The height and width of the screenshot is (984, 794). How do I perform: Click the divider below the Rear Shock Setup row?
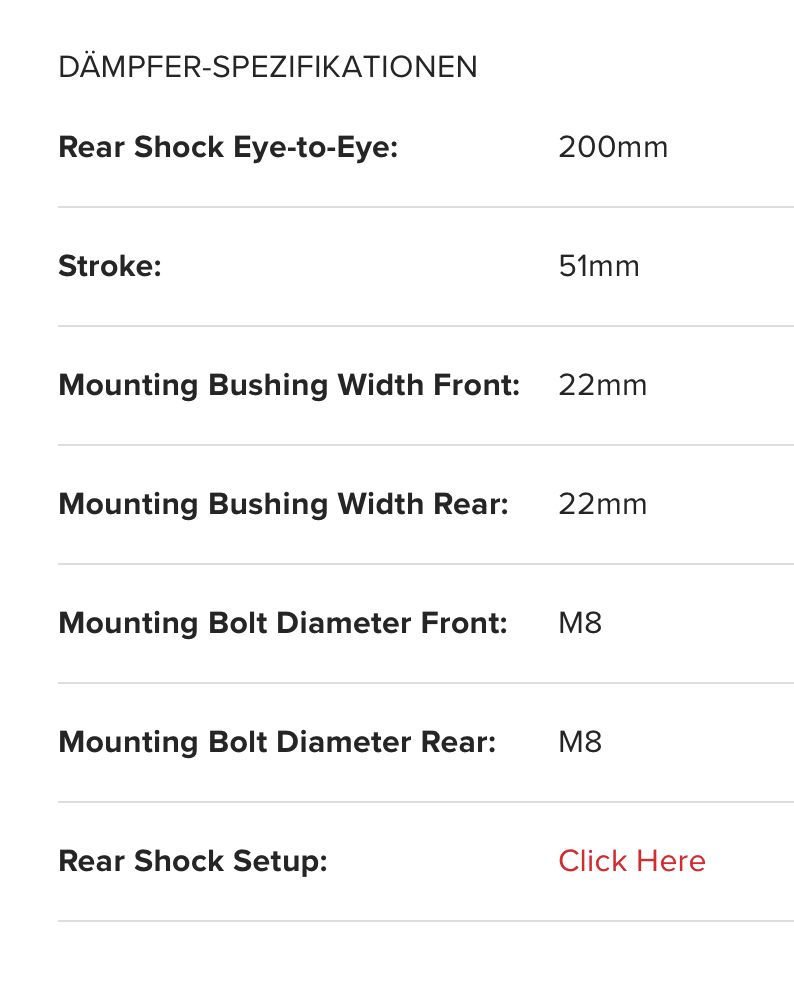click(425, 921)
